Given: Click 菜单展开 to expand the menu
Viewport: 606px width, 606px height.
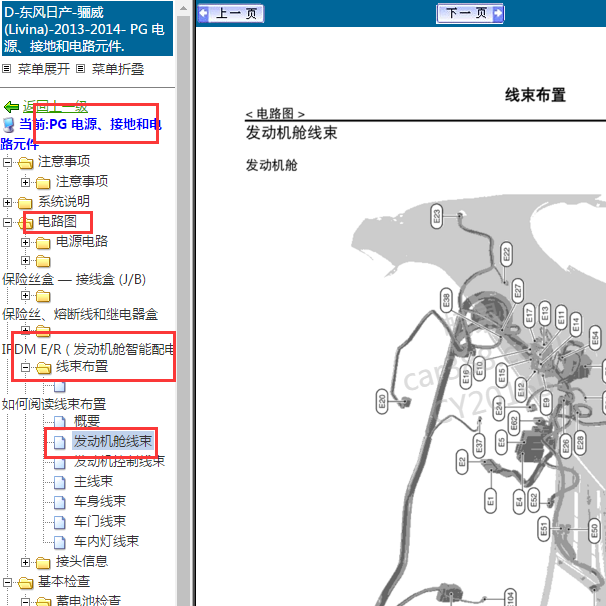Looking at the screenshot, I should 43,69.
